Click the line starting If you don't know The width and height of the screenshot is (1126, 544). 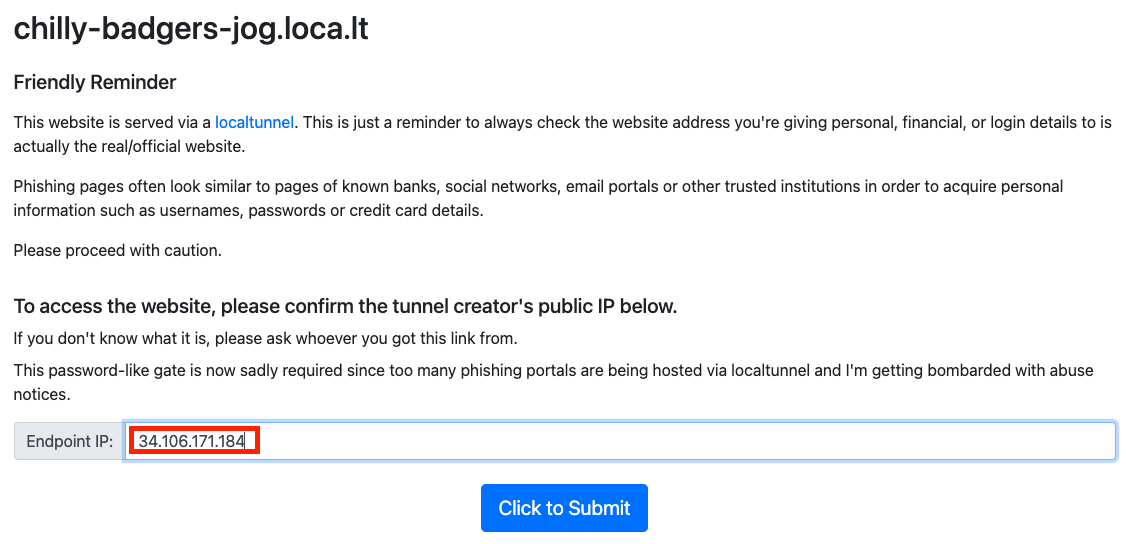[265, 337]
